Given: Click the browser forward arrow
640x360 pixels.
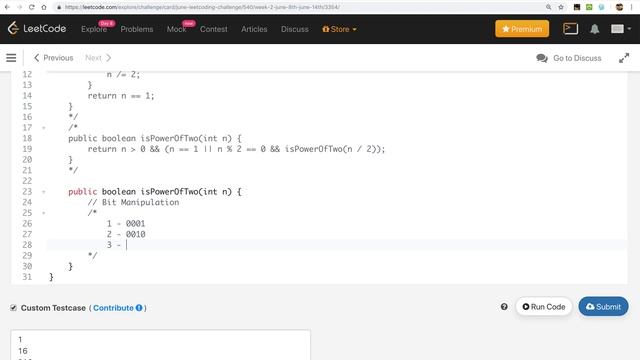Looking at the screenshot, I should [19, 7].
